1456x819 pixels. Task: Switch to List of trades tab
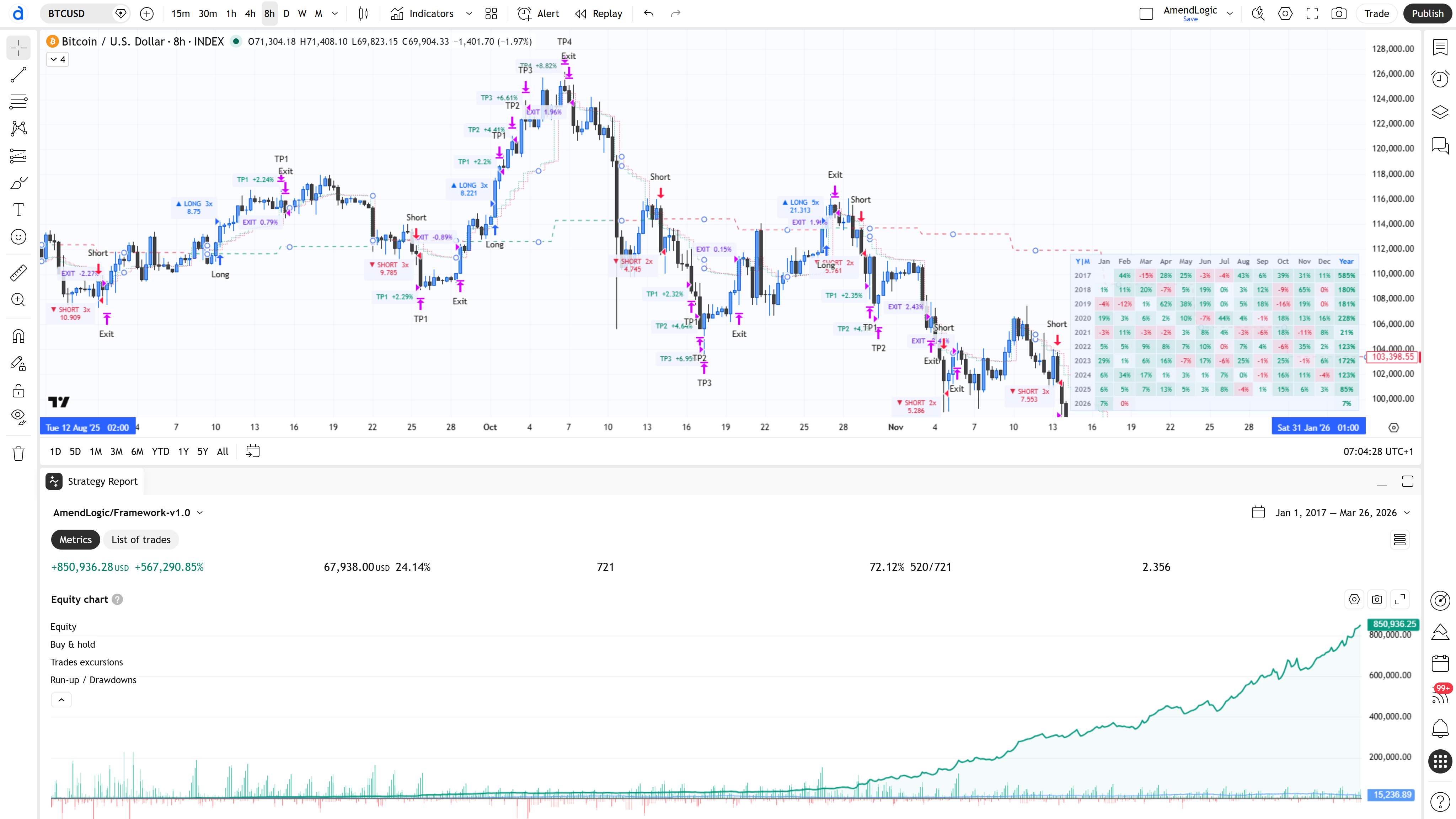[x=141, y=540]
